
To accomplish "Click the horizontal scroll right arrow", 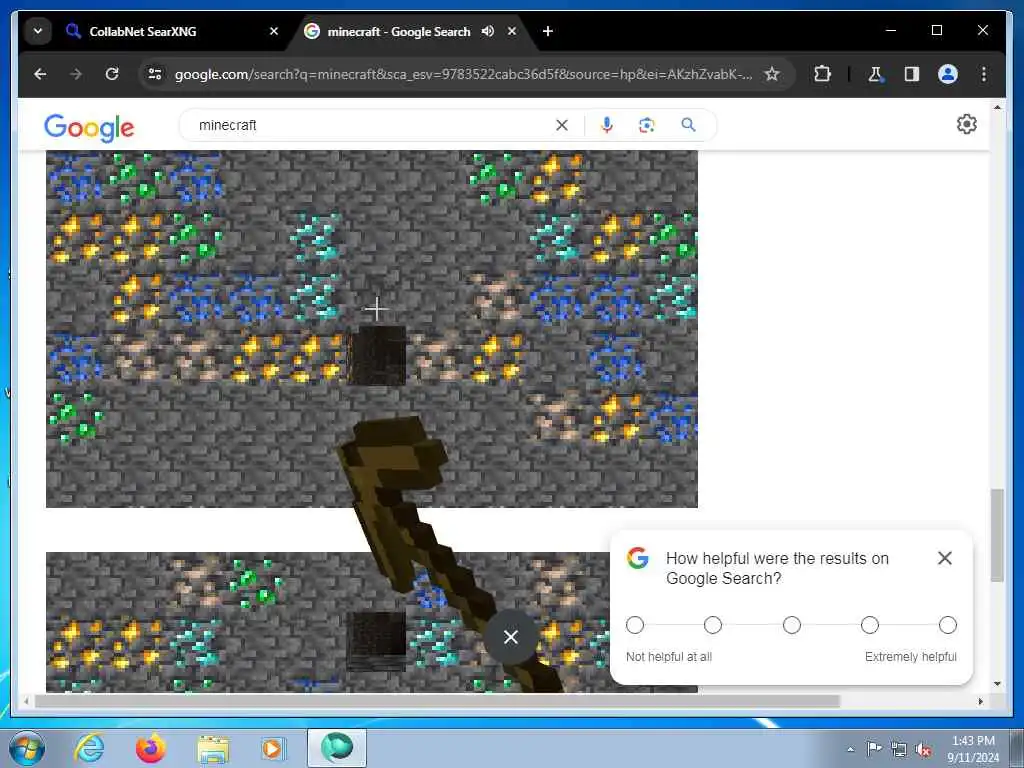I will point(981,701).
